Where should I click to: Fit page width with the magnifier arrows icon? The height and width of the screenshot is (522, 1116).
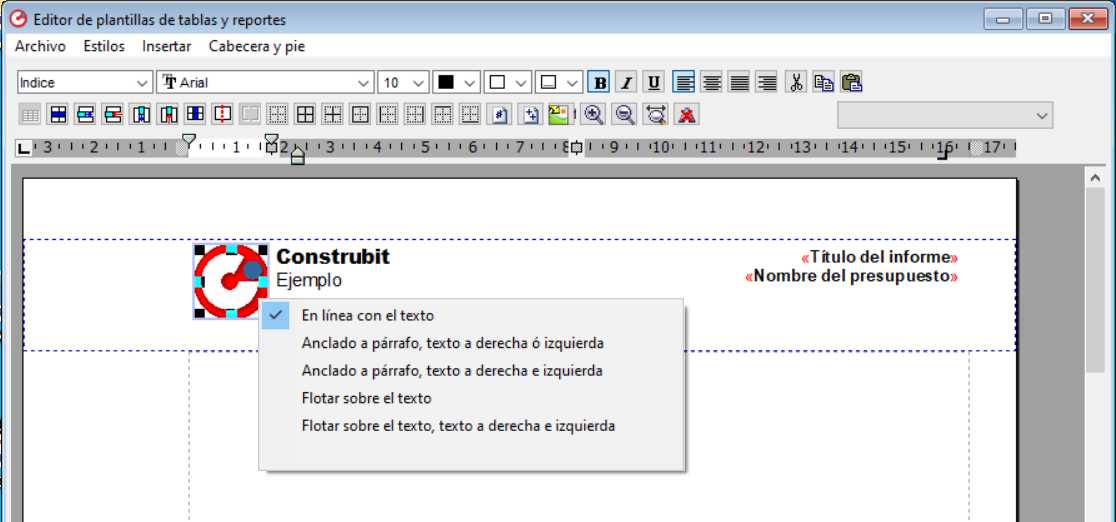coord(656,114)
